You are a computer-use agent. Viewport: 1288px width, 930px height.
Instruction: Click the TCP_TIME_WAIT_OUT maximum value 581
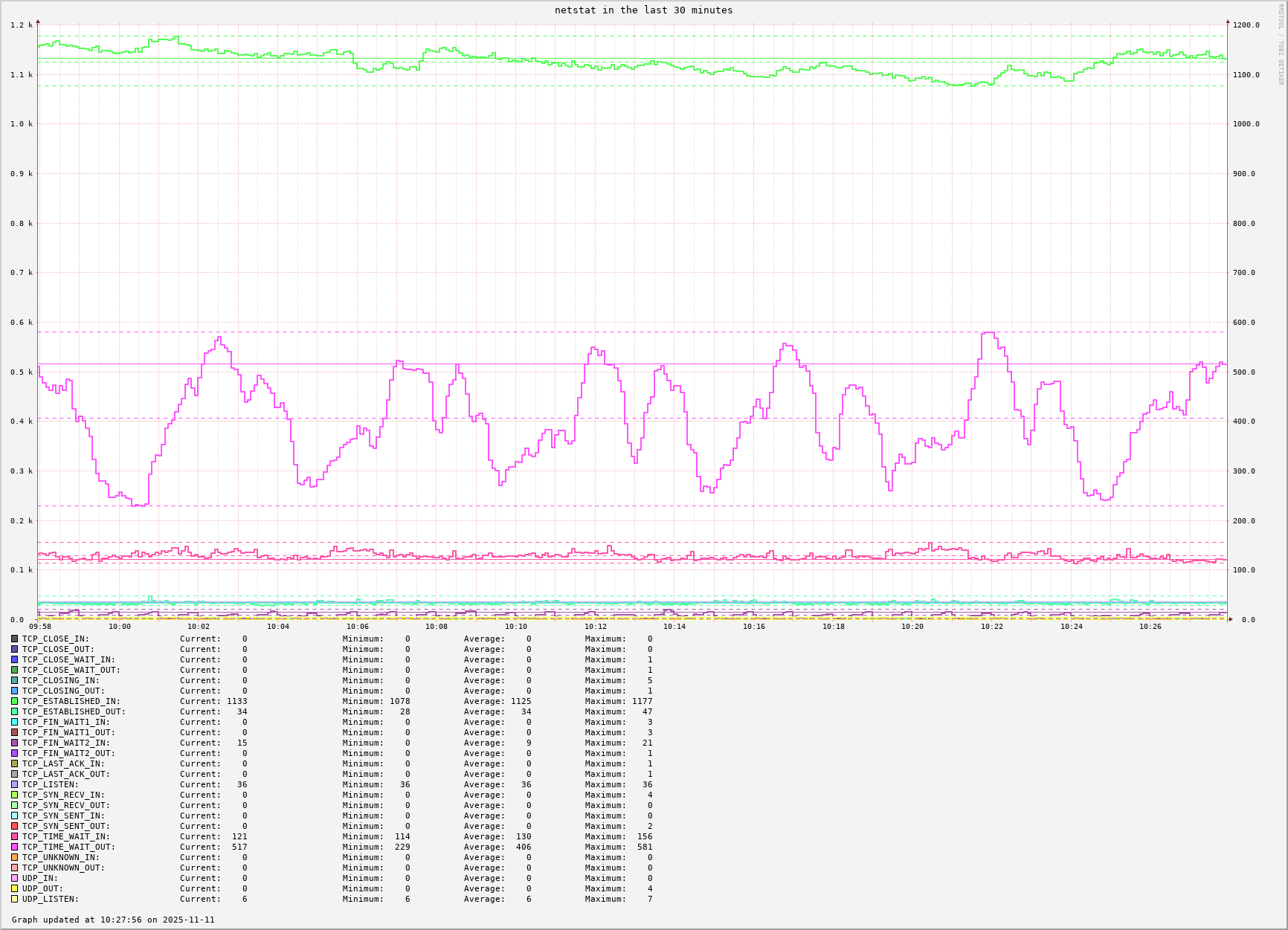[644, 847]
